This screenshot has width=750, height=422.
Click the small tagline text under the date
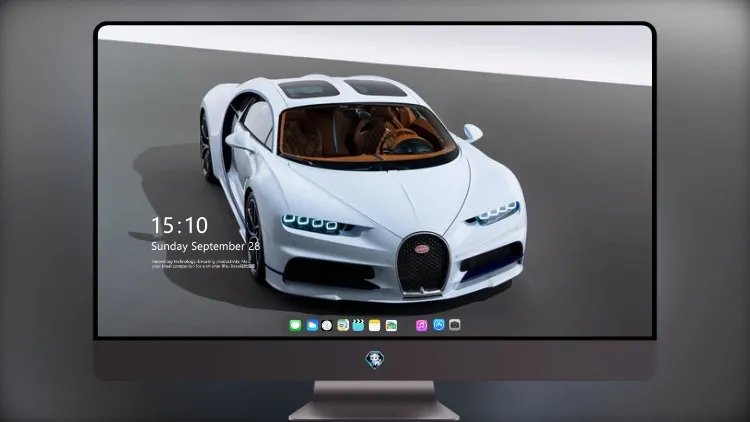point(203,264)
